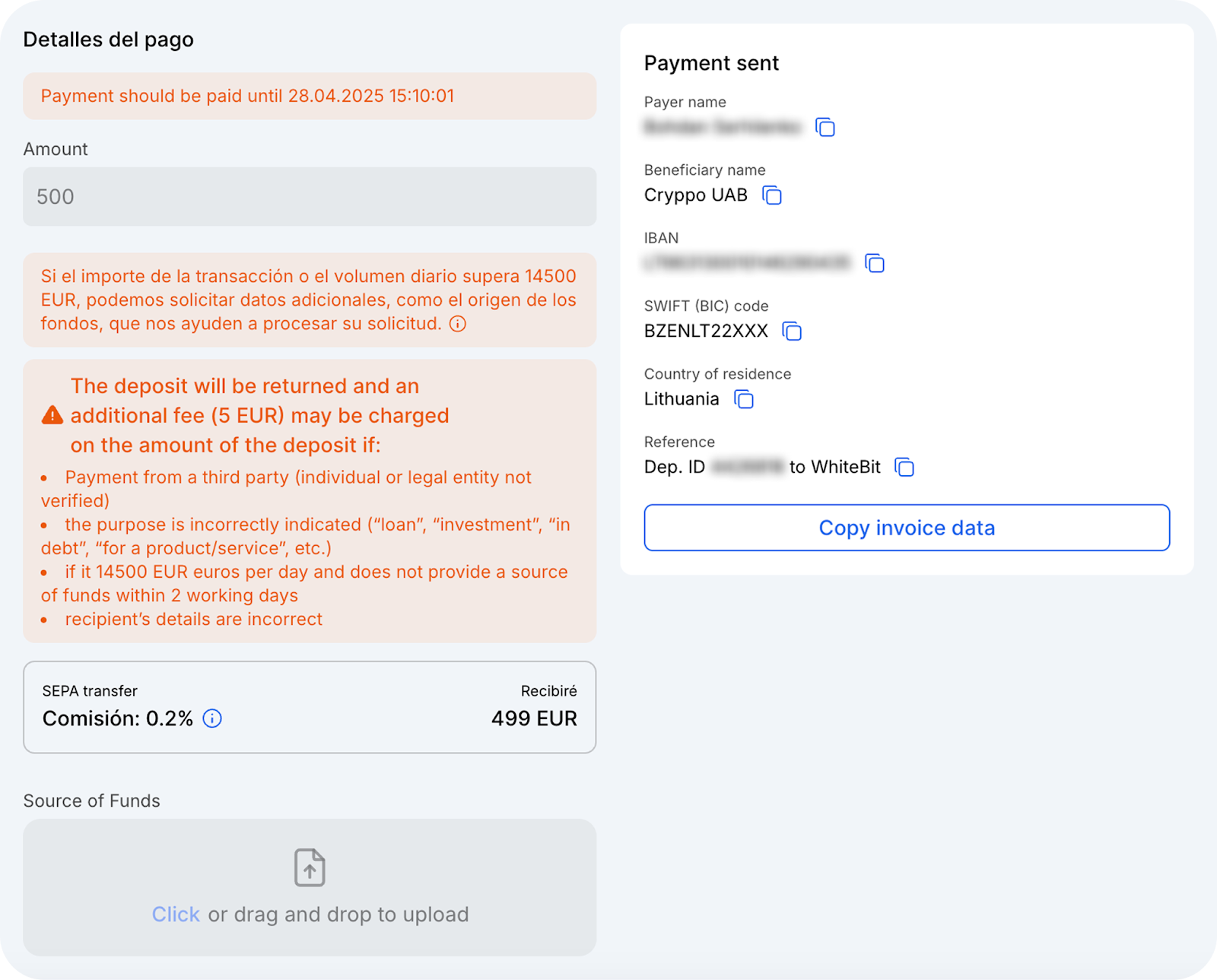This screenshot has height=980, width=1217.
Task: Click the 'drag and drop to upload' text
Action: (338, 915)
